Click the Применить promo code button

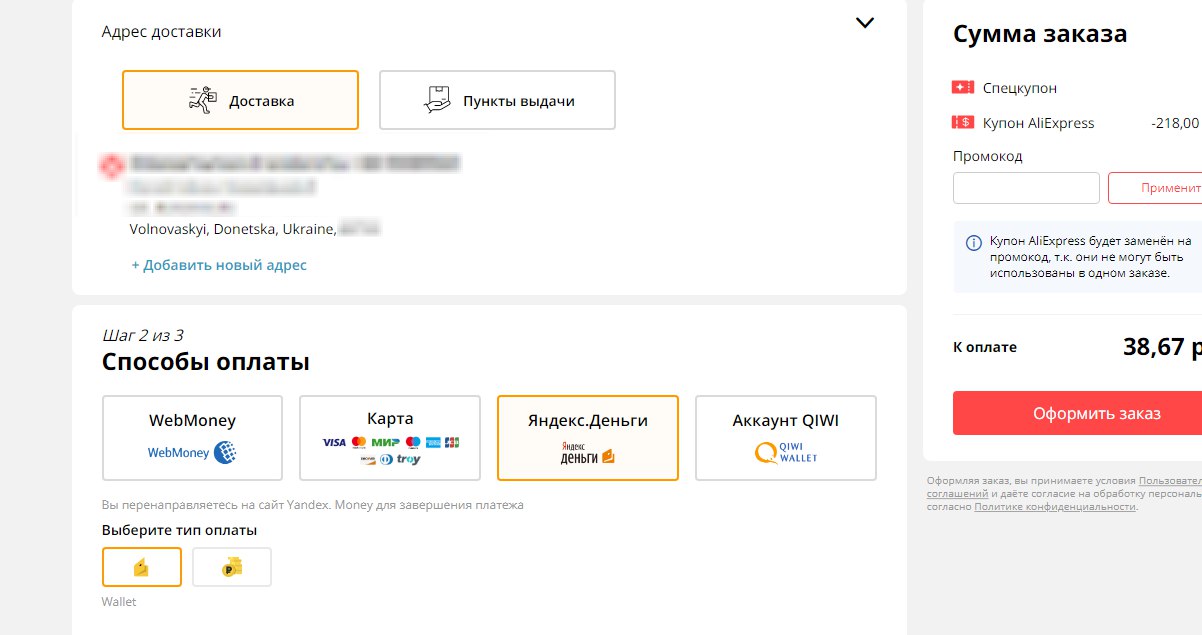[x=1156, y=188]
